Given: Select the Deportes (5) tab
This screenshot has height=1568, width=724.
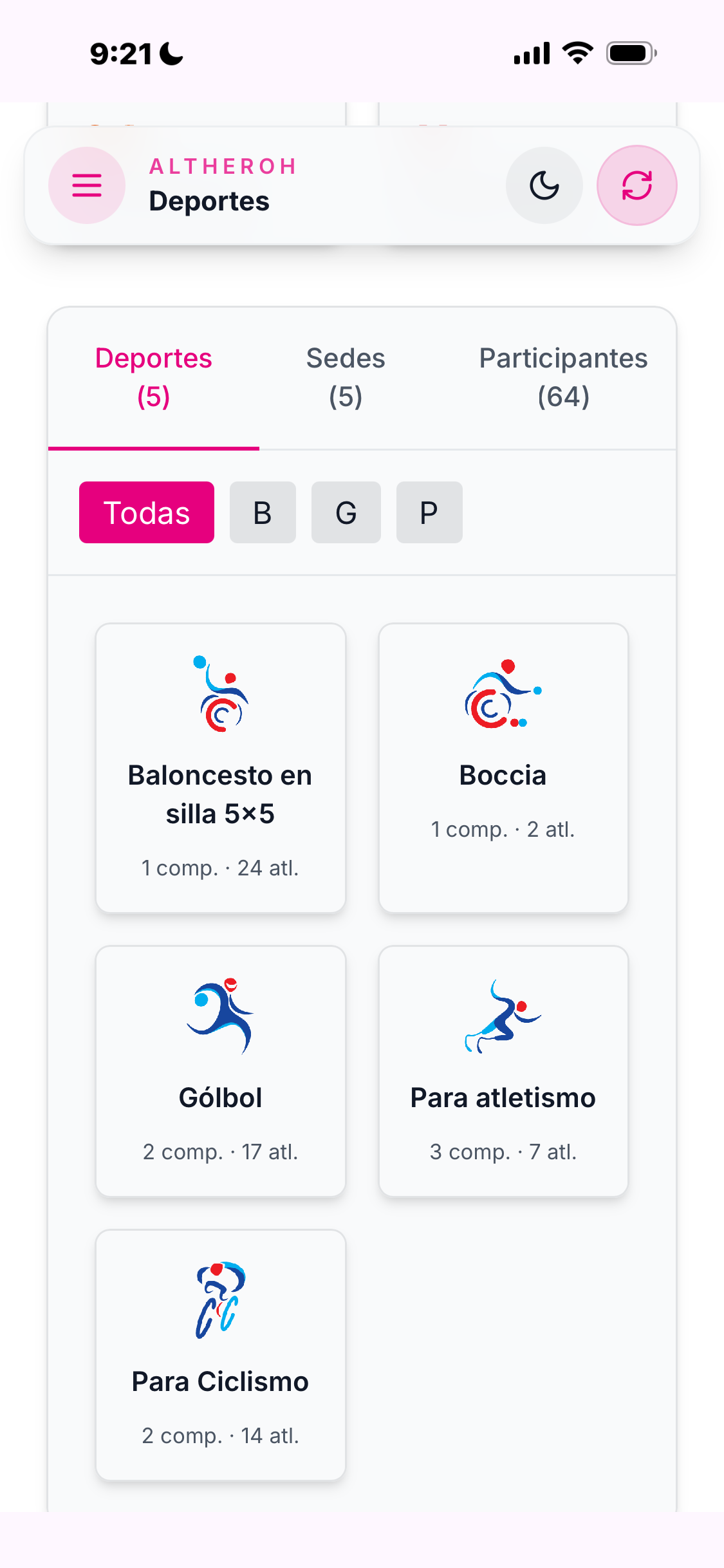Looking at the screenshot, I should tap(154, 378).
